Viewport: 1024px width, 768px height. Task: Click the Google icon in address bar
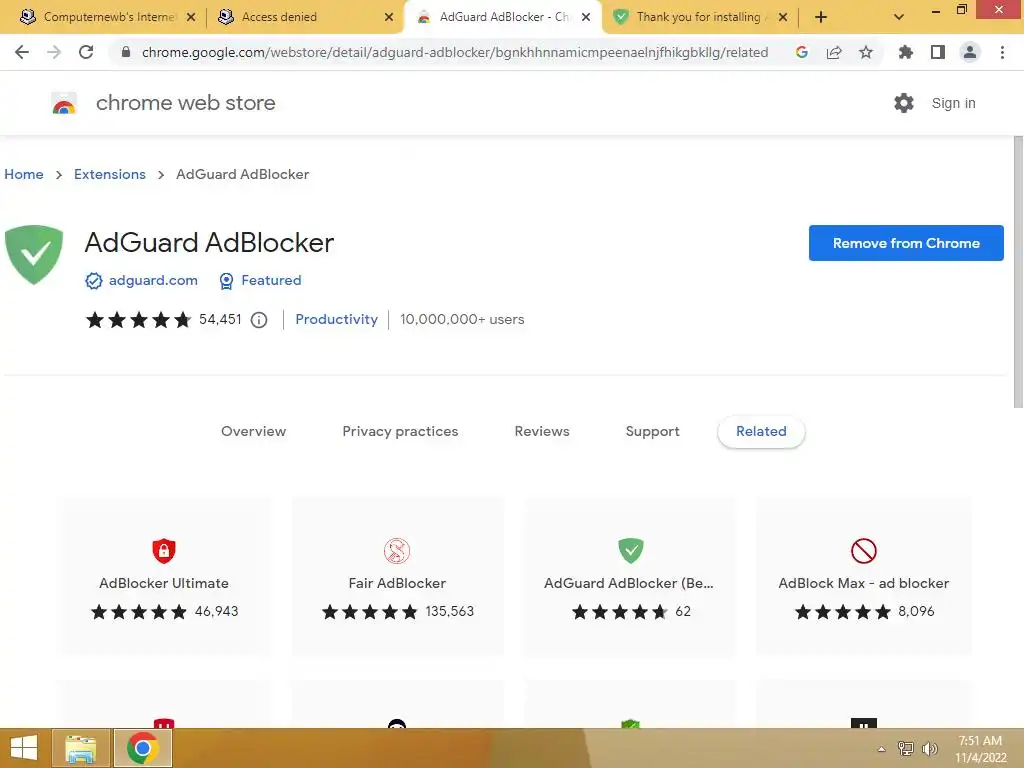(802, 52)
